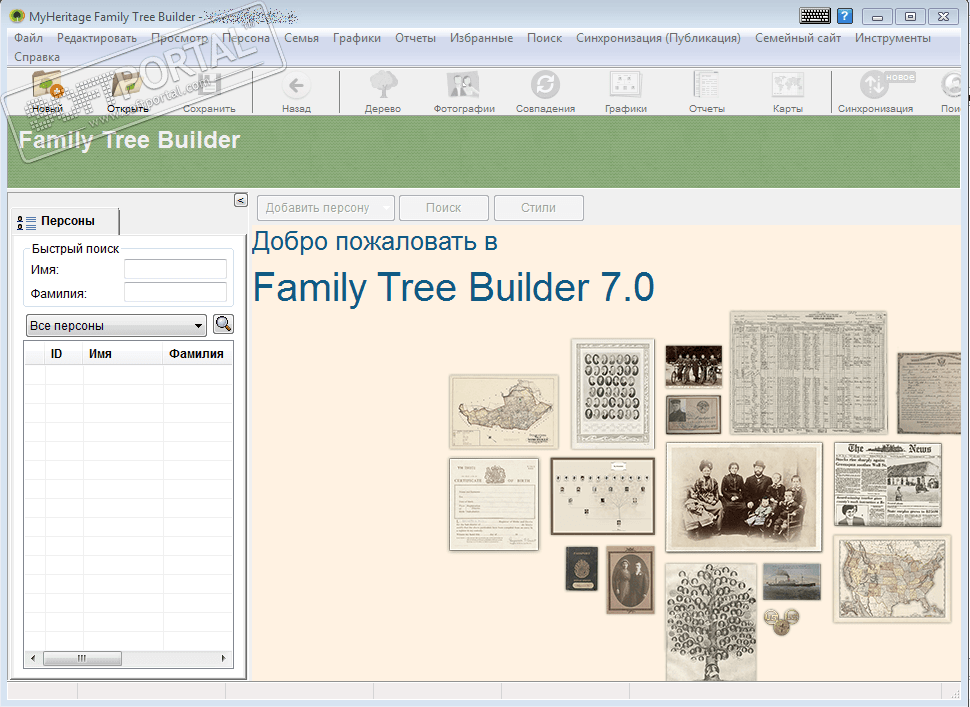Click the Имя quick search field
The image size is (970, 707).
(x=175, y=269)
